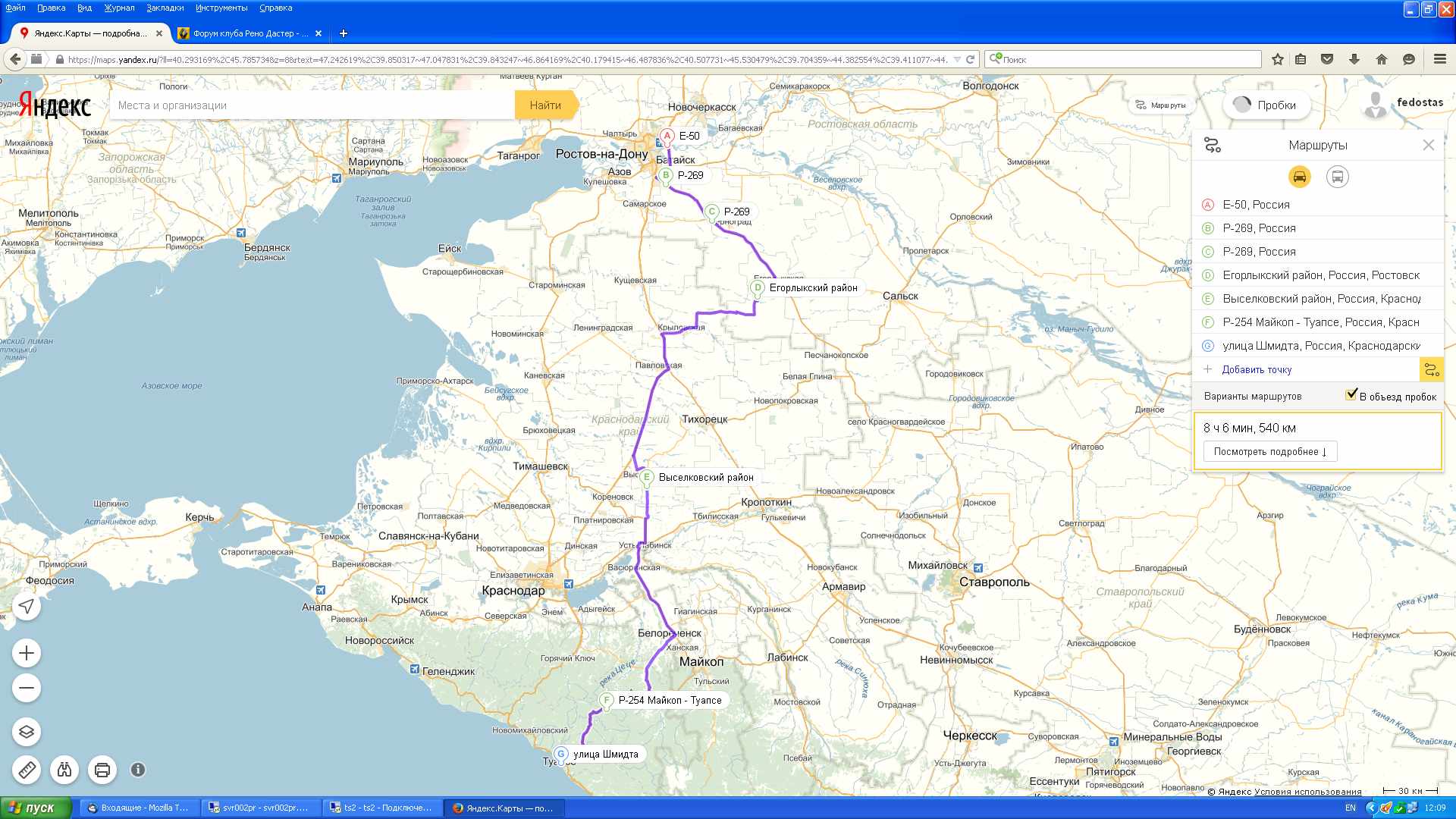Switch to Входящие - Mozilla taskbar item
Viewport: 1456px width, 819px height.
coord(140,808)
